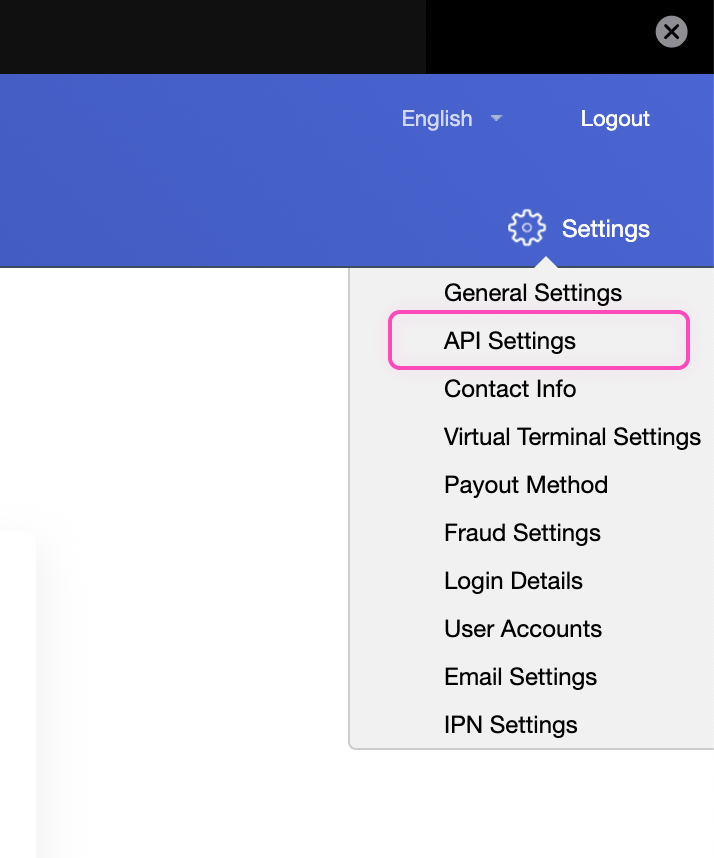Open General Settings from the menu

point(532,293)
